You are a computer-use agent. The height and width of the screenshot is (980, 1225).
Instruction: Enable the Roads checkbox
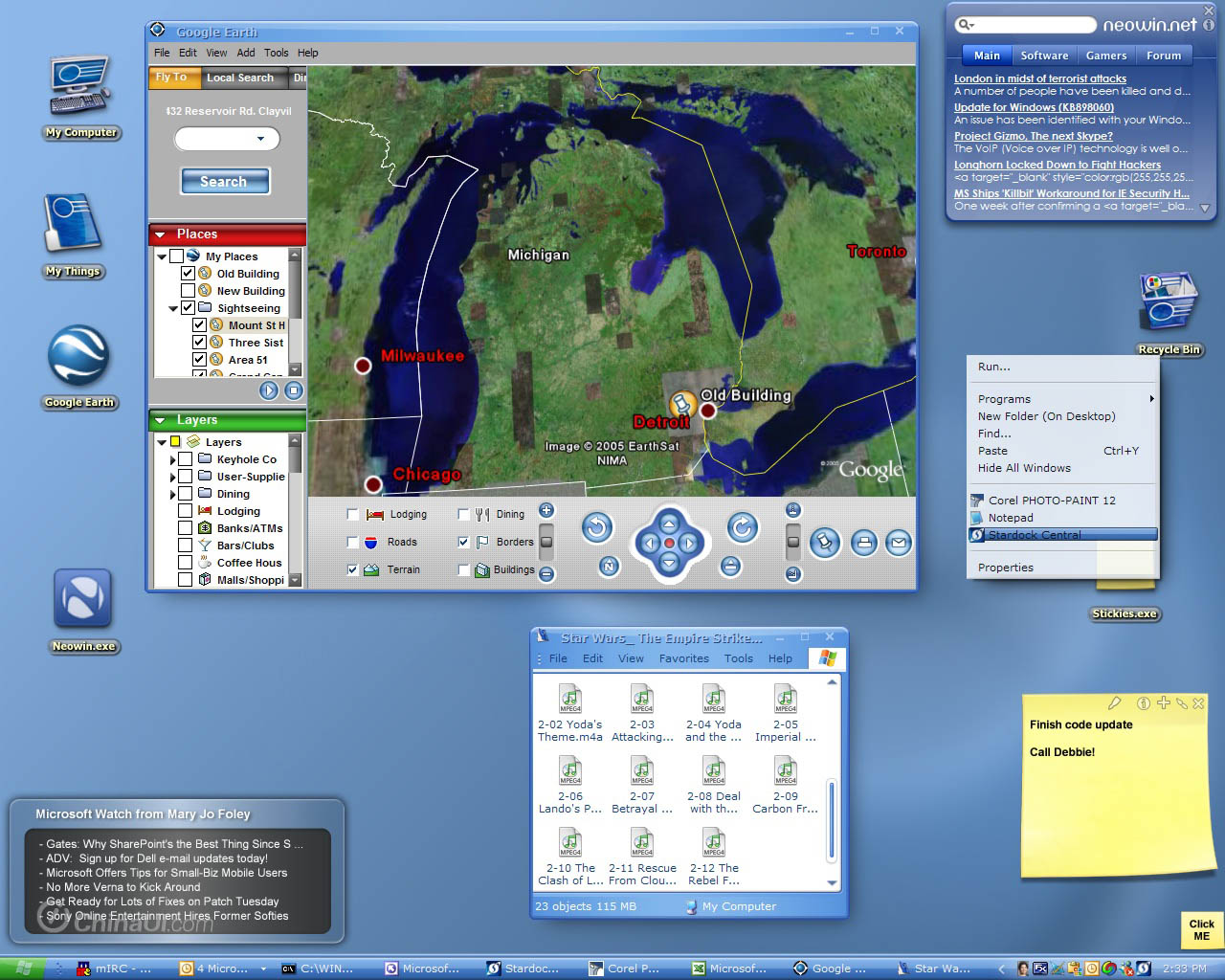pos(353,543)
